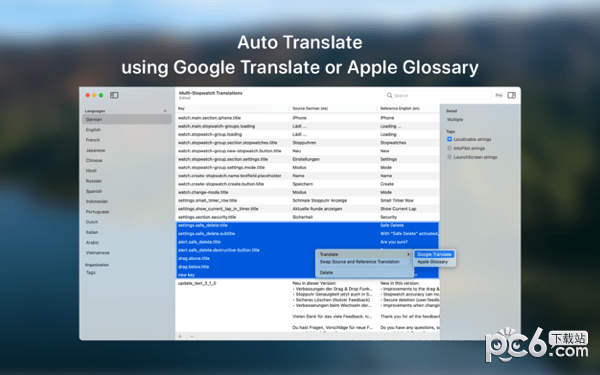This screenshot has height=375, width=600.
Task: Select highlighted row alert.safe_delete.title
Action: pos(308,242)
